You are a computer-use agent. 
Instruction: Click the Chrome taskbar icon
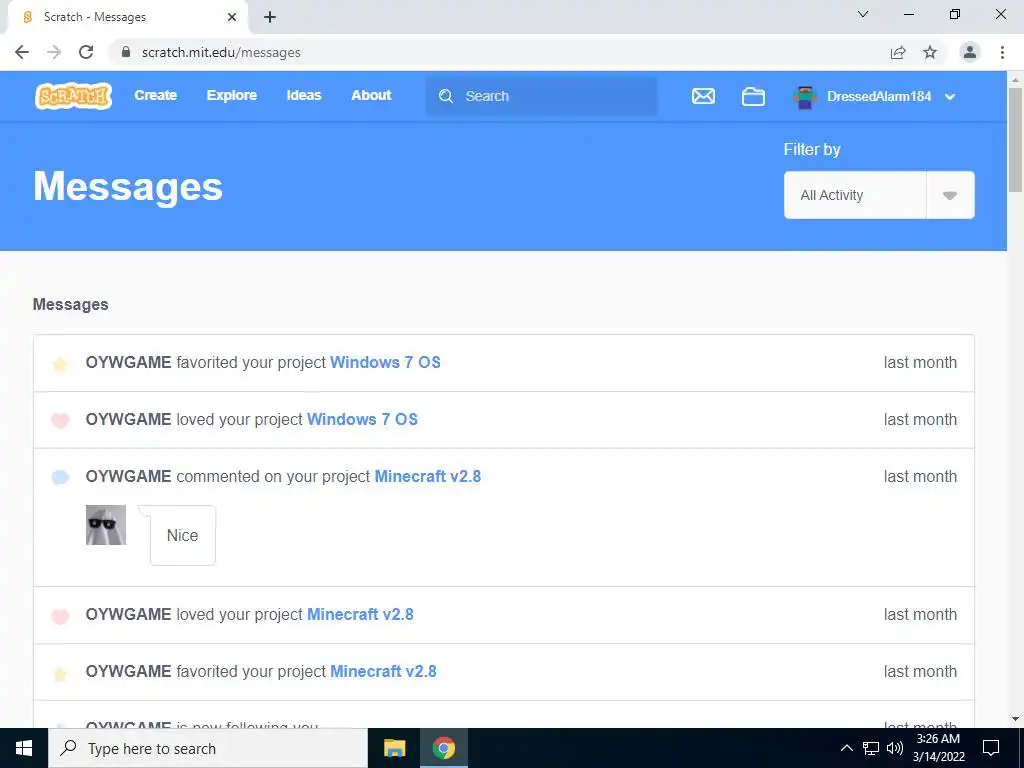pos(443,748)
